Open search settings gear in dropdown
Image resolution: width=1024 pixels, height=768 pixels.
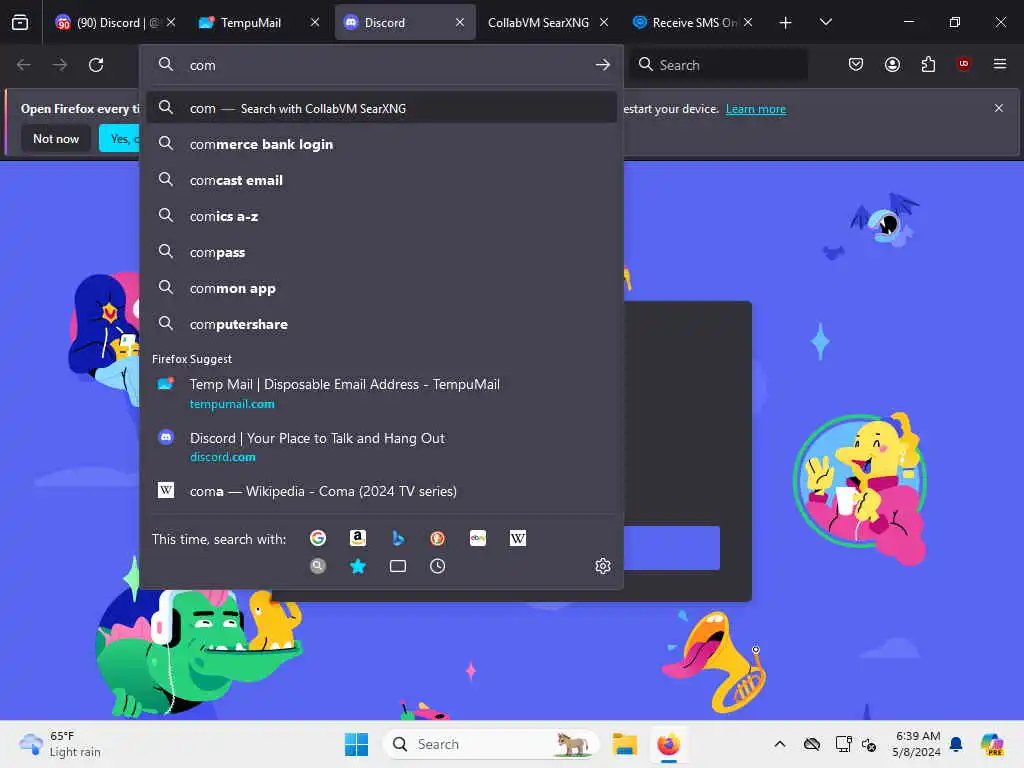603,566
